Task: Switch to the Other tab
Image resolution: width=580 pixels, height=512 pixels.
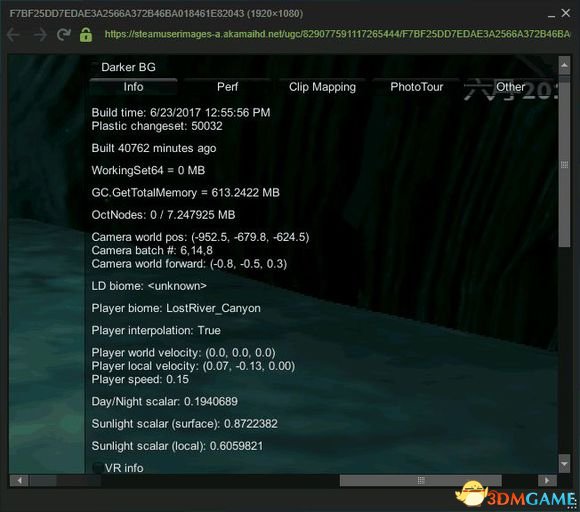Action: click(510, 87)
